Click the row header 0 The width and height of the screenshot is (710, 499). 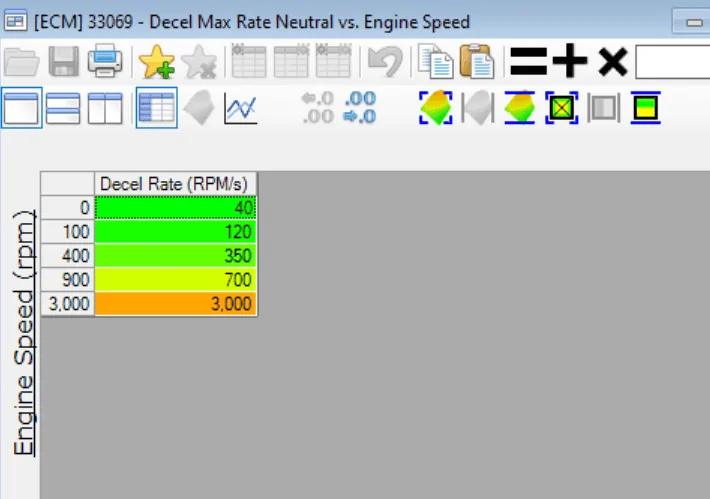67,208
